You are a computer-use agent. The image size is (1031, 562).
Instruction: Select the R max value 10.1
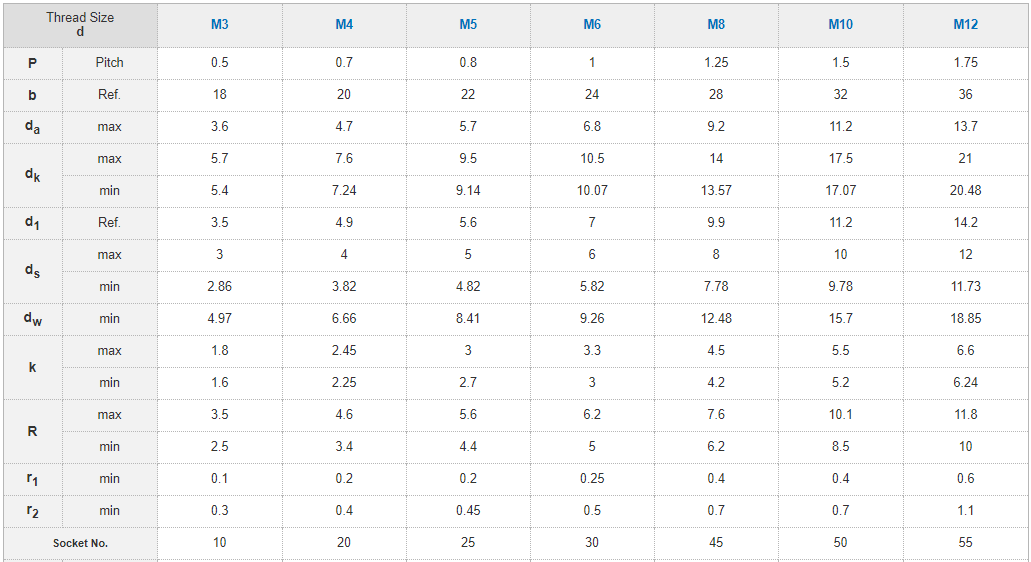point(840,415)
